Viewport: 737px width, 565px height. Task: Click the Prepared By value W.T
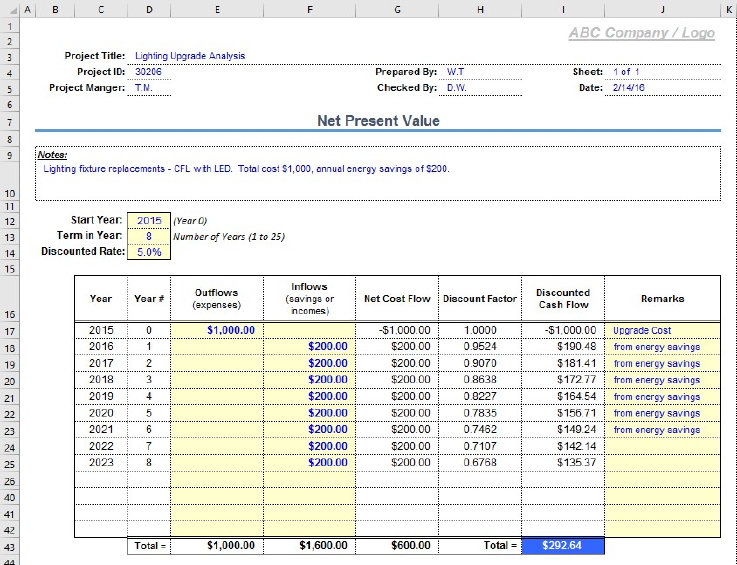pos(456,72)
